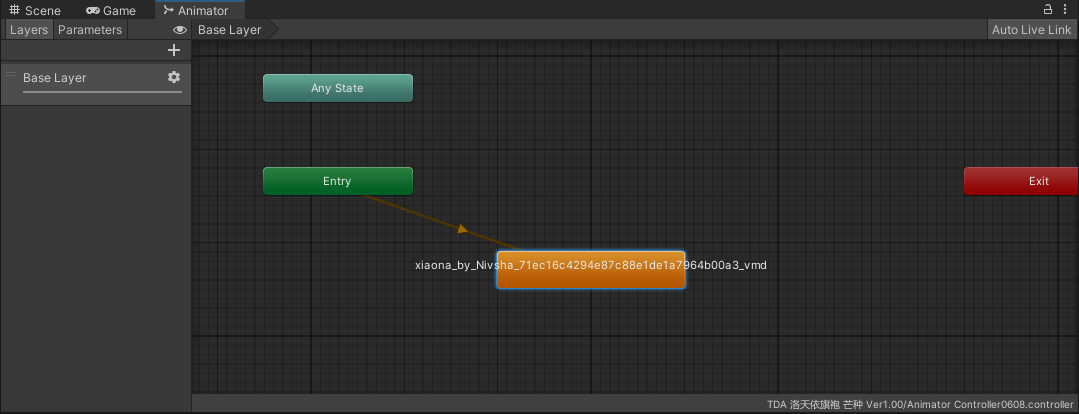Click the Scene tab grid icon
This screenshot has width=1079, height=414.
(x=14, y=10)
